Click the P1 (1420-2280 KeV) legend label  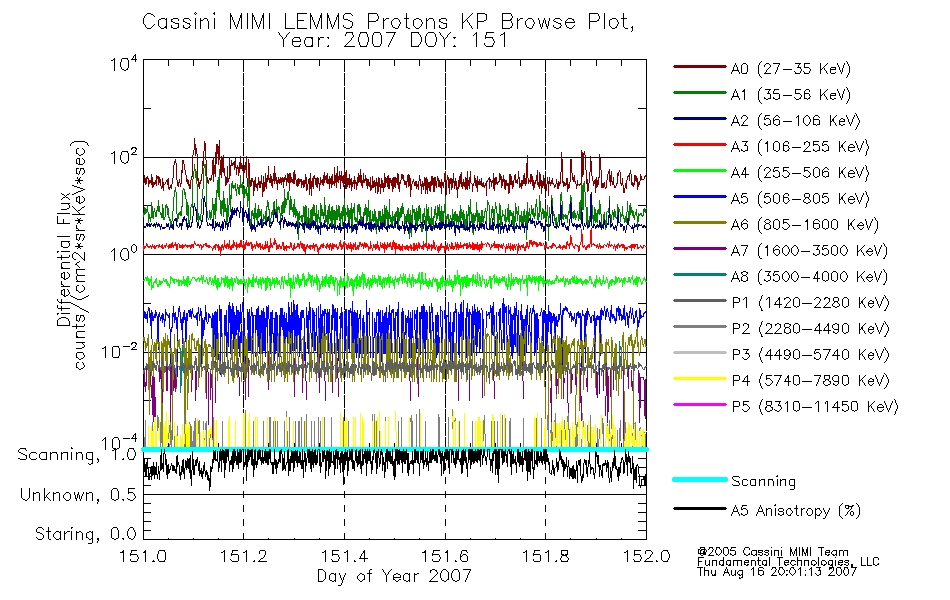tap(810, 303)
